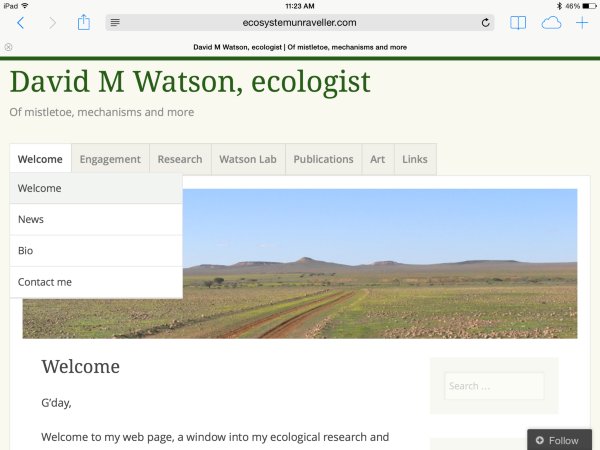Expand the Welcome navigation menu

[x=40, y=159]
